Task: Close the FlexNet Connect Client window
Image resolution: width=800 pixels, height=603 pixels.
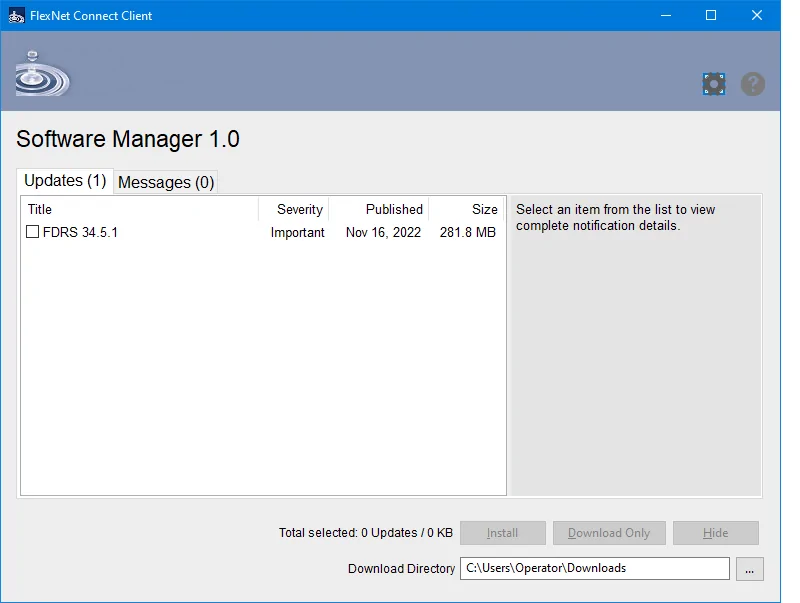Action: pos(758,16)
